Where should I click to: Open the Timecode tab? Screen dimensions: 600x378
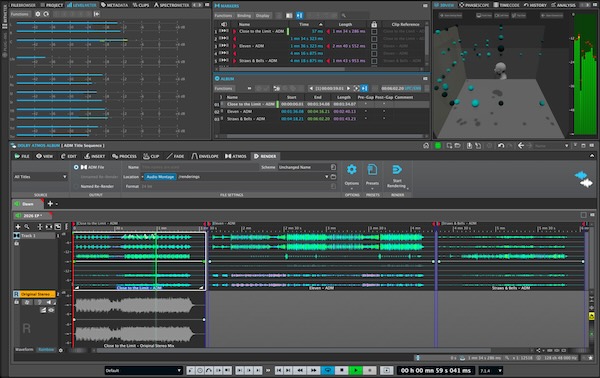coord(506,5)
